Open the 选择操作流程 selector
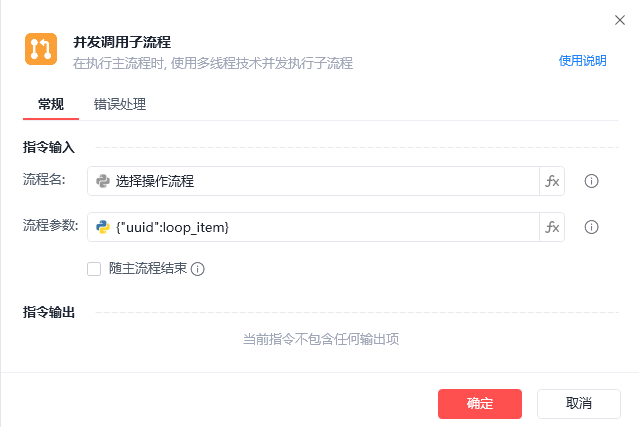639x427 pixels. (320, 181)
